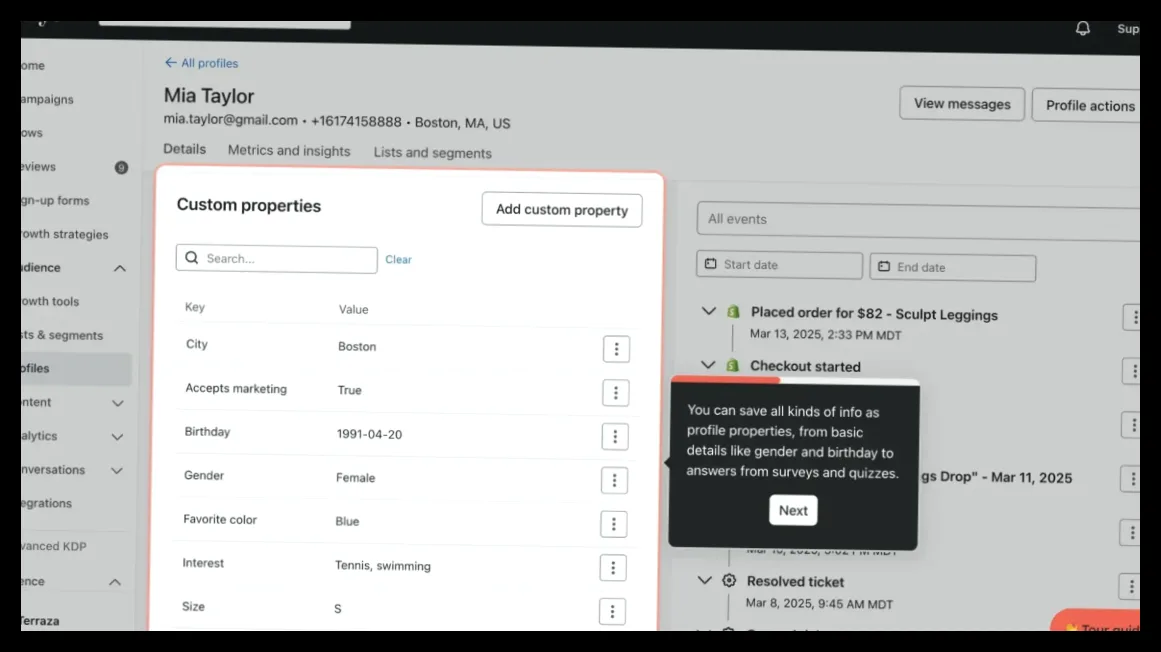Switch to the Details tab
Screen dimensions: 1161x652
click(184, 149)
